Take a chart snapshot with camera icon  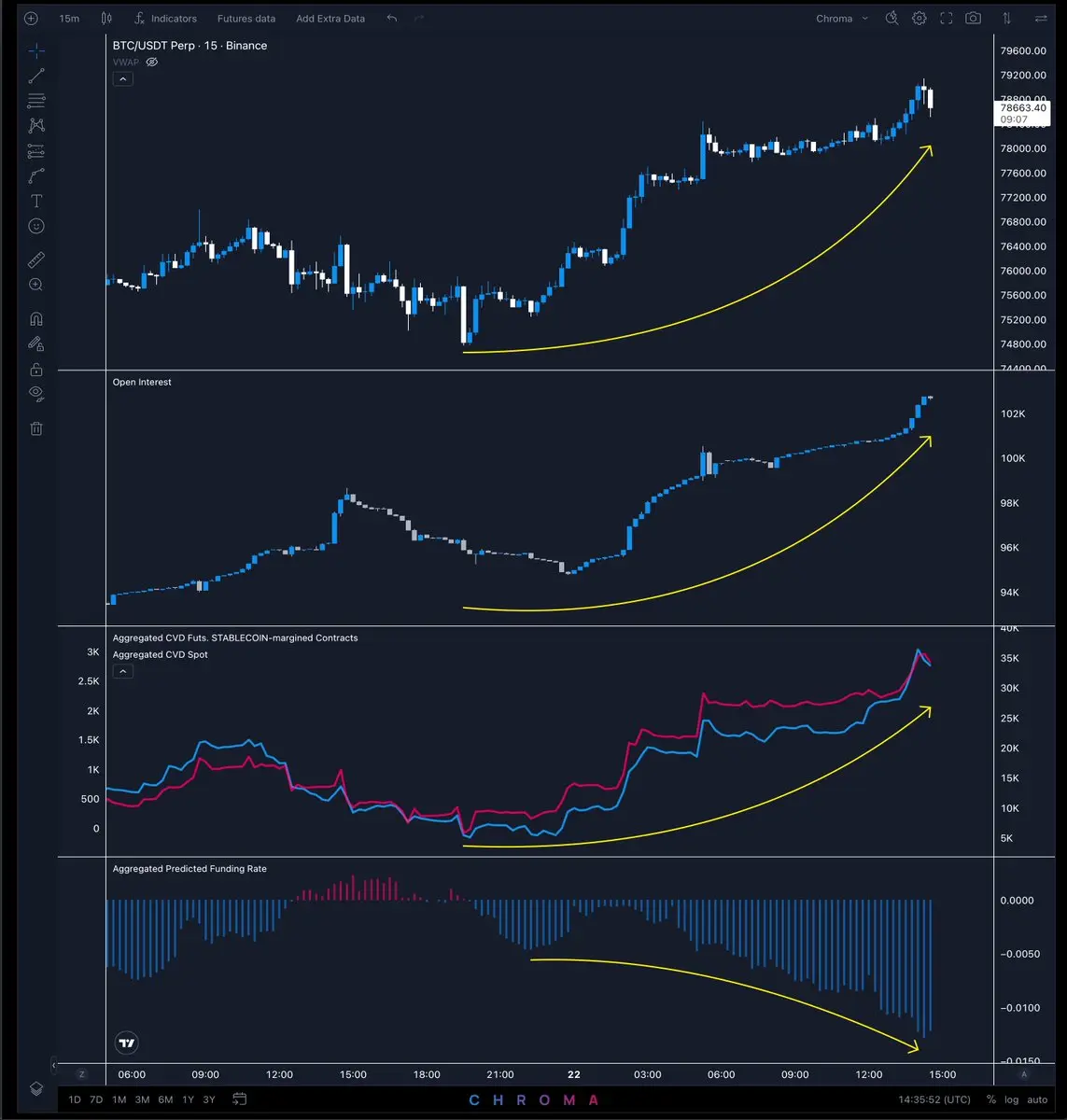(974, 19)
